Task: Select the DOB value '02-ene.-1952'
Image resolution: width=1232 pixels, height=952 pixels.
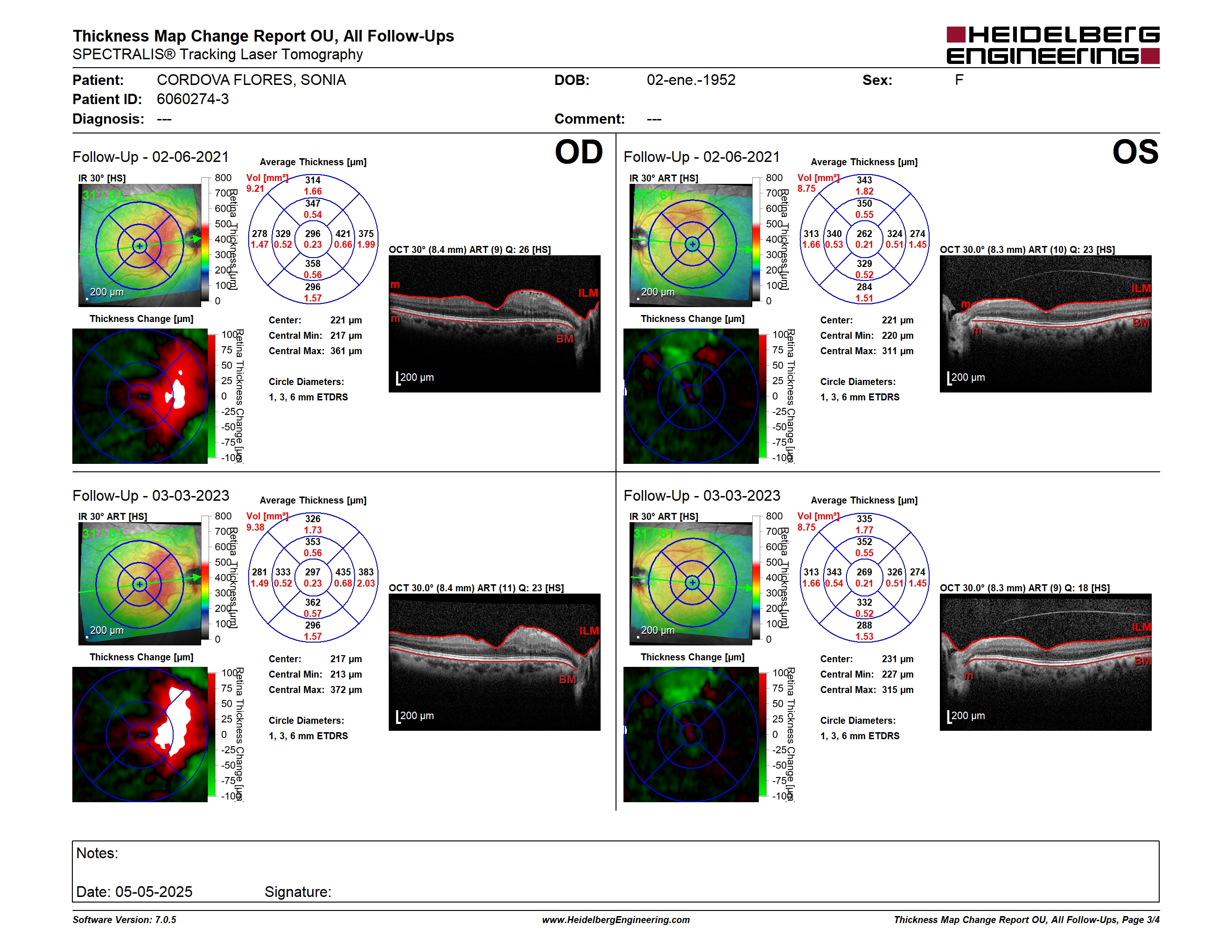Action: [691, 79]
